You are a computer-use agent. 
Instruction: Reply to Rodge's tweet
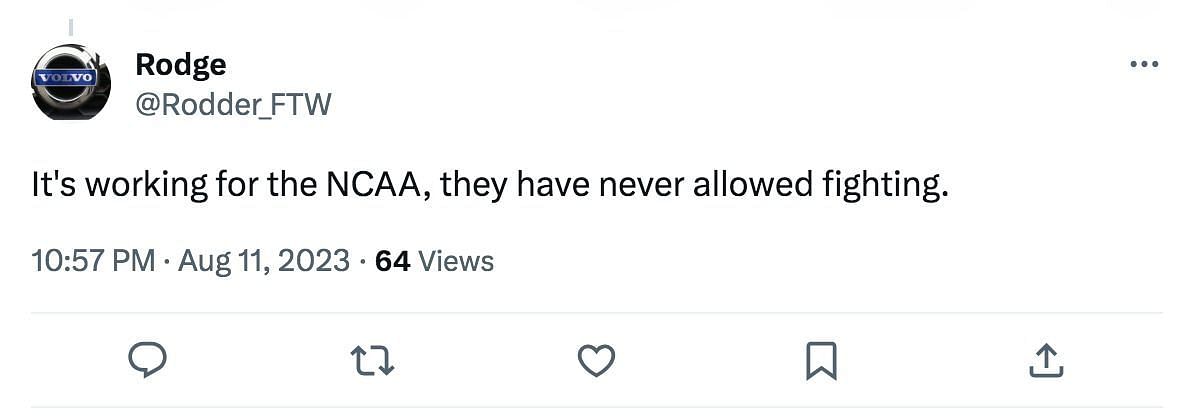pyautogui.click(x=148, y=360)
